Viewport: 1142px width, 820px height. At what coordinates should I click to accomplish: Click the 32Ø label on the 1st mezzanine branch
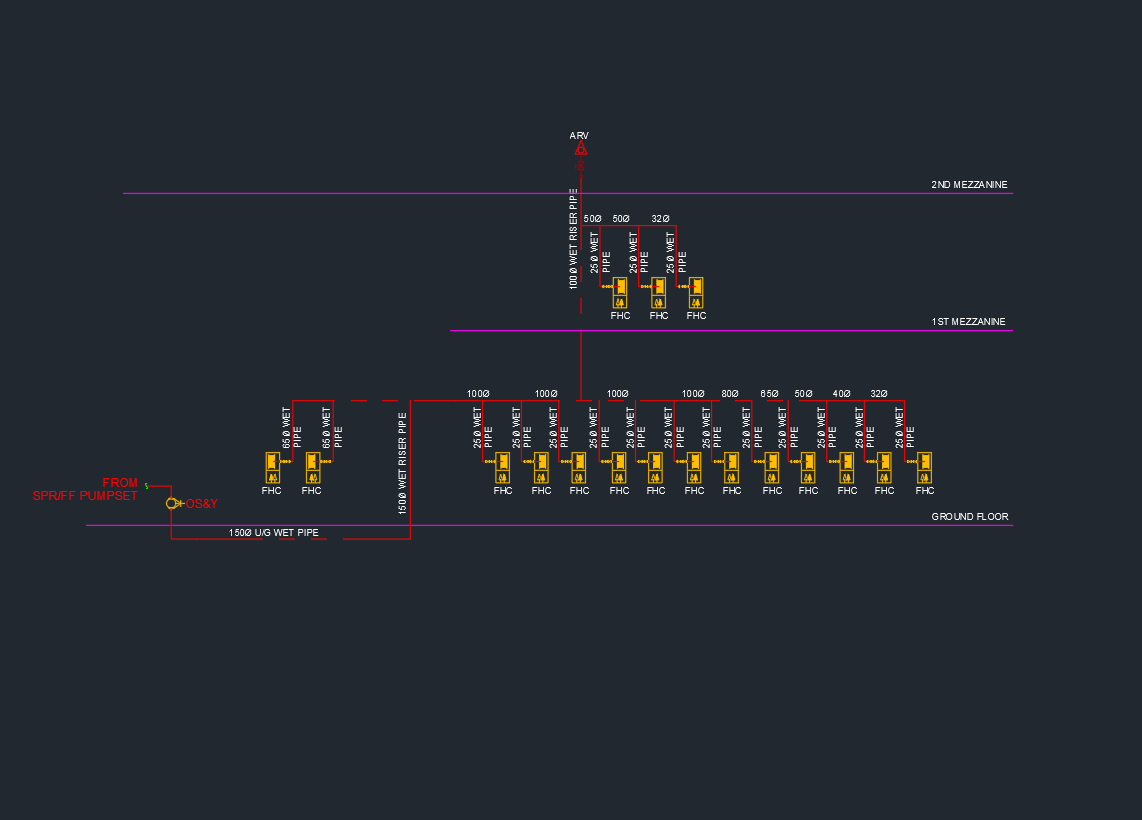click(660, 219)
